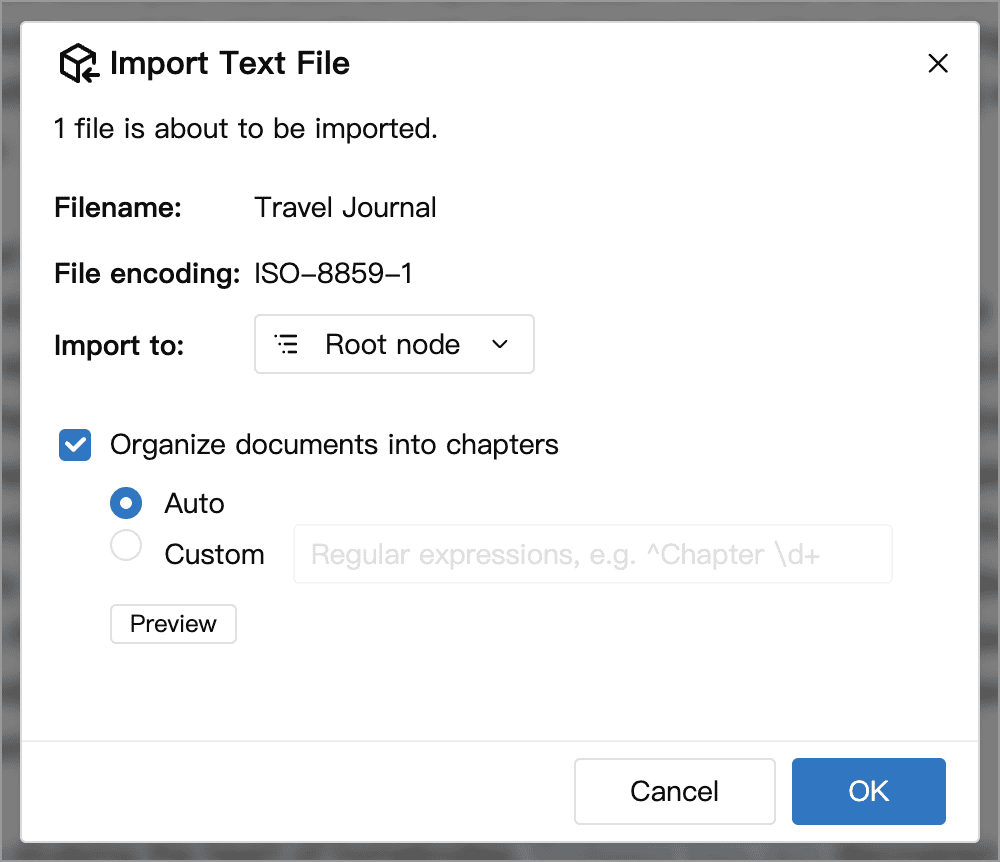
Task: Click the '1 file is about to be imported.' text
Action: (246, 129)
